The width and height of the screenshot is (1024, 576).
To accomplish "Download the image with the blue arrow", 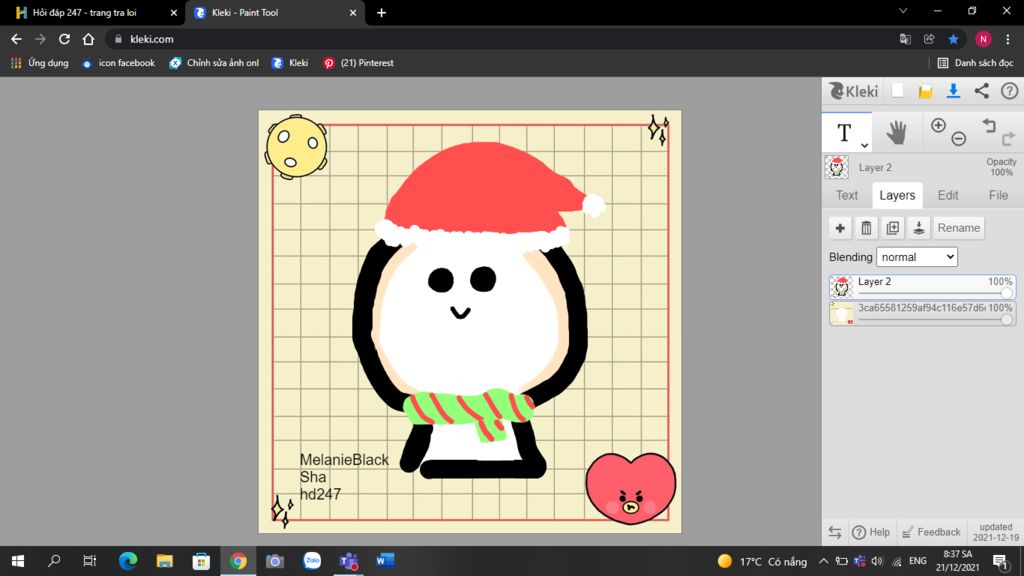I will [953, 91].
